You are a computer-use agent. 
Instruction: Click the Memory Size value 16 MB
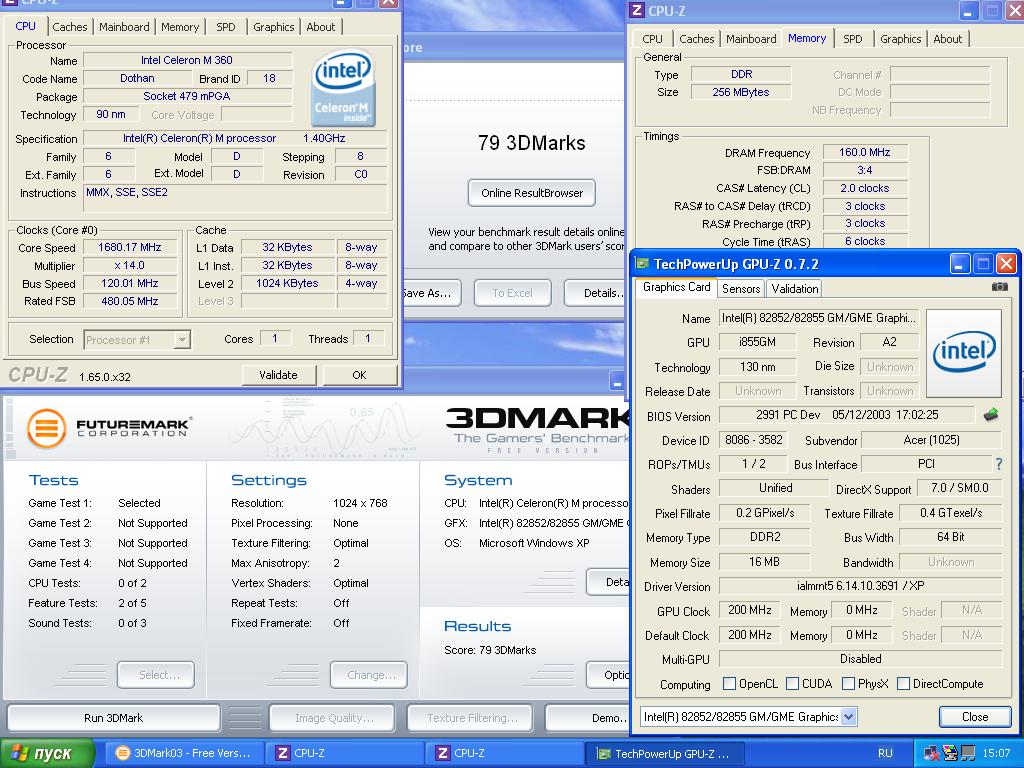coord(764,562)
